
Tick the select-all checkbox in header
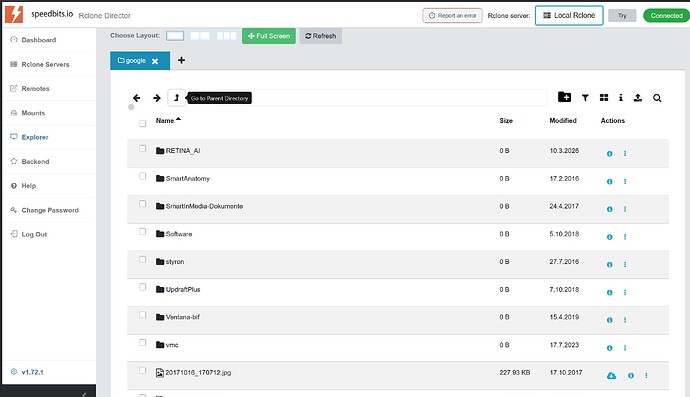[143, 124]
